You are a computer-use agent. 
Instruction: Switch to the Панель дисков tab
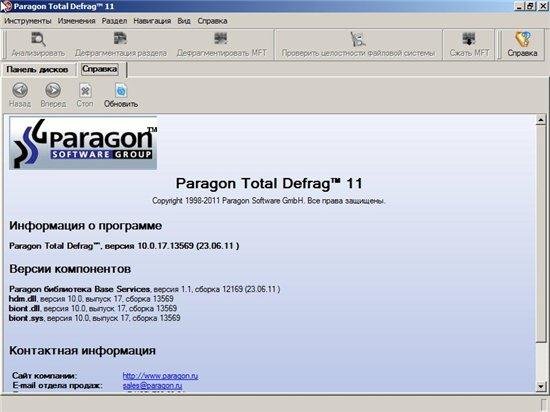[37, 69]
